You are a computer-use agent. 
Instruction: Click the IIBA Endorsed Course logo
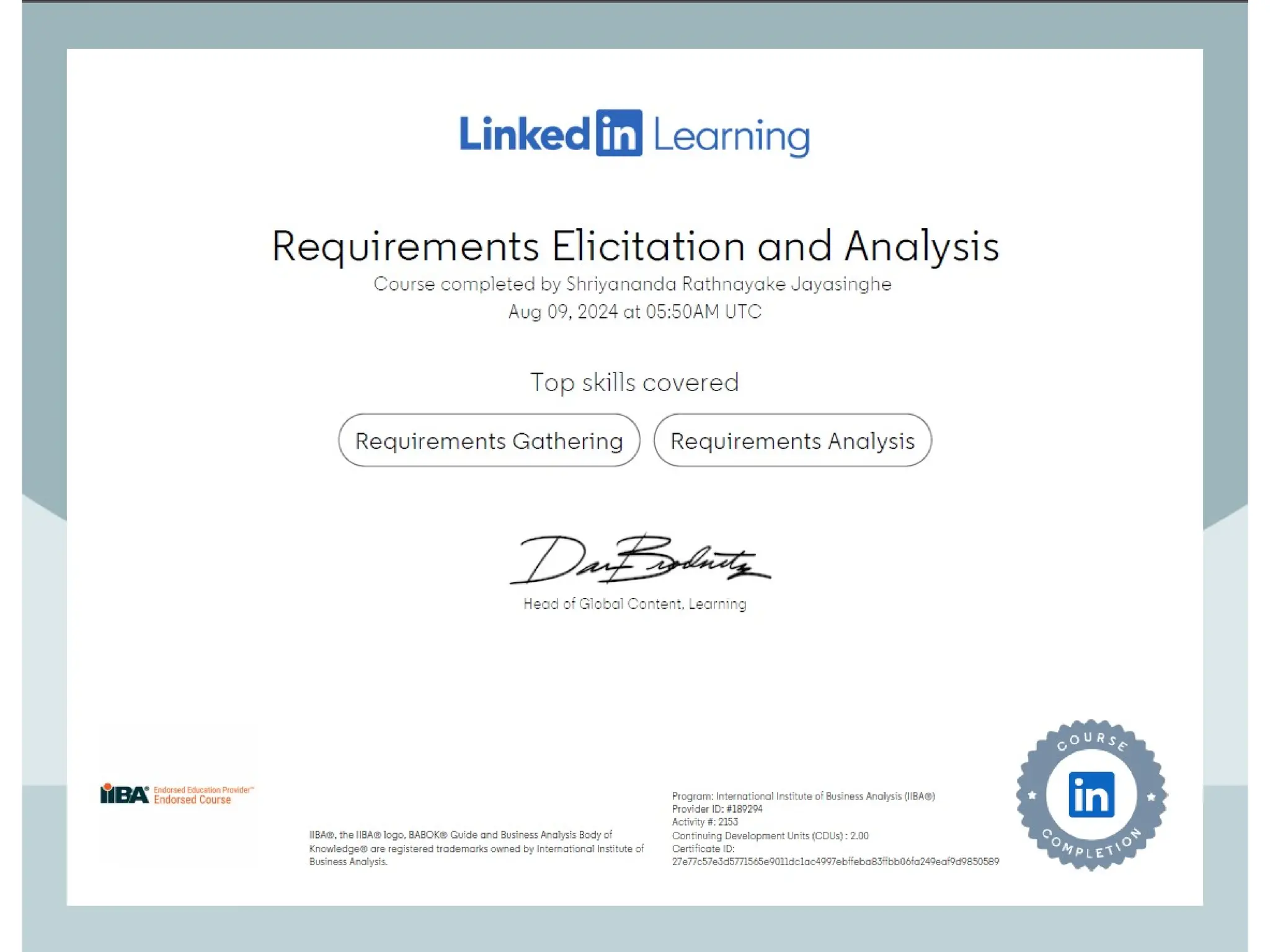[x=177, y=794]
